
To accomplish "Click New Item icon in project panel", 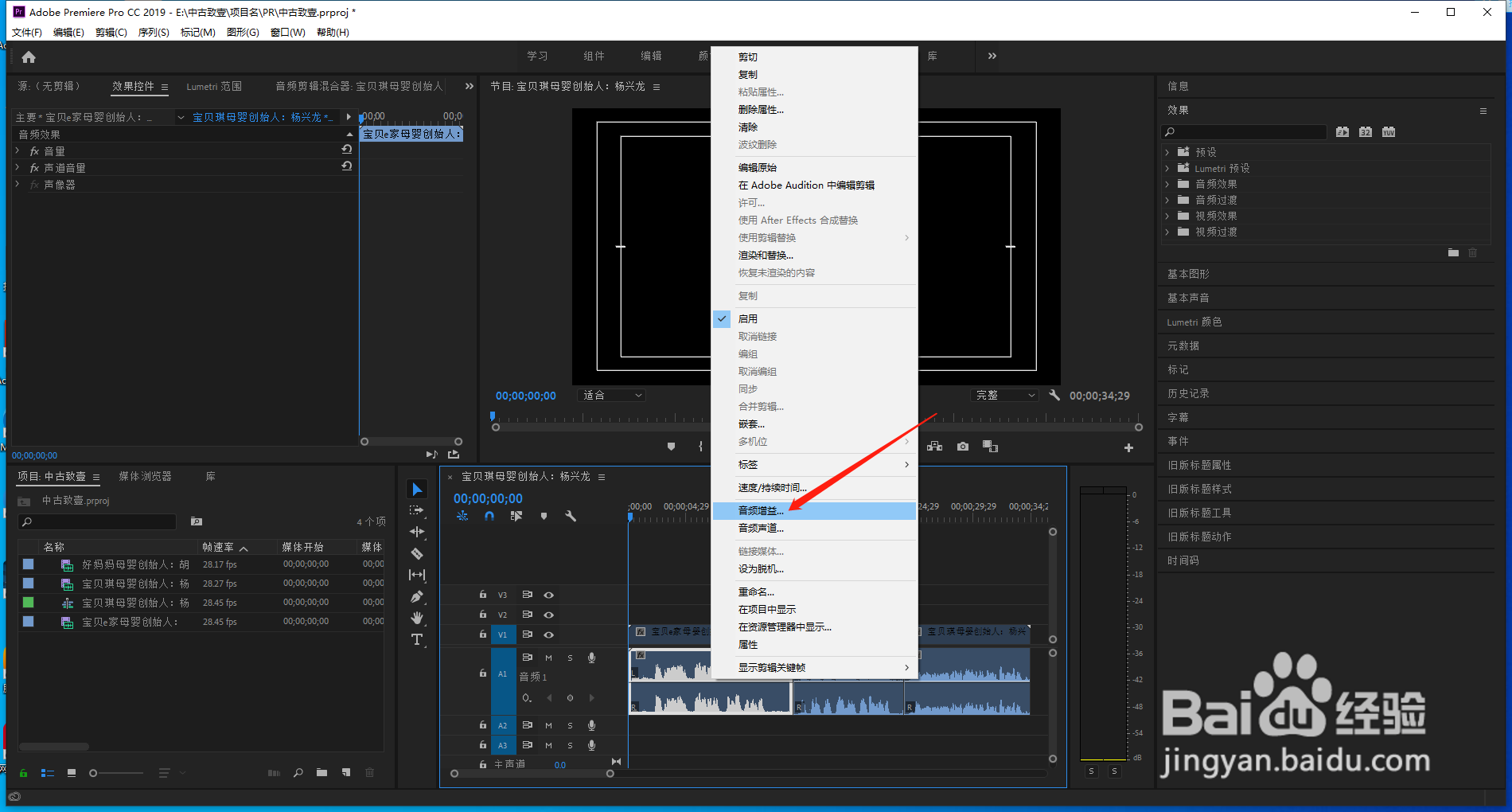I will pos(345,772).
